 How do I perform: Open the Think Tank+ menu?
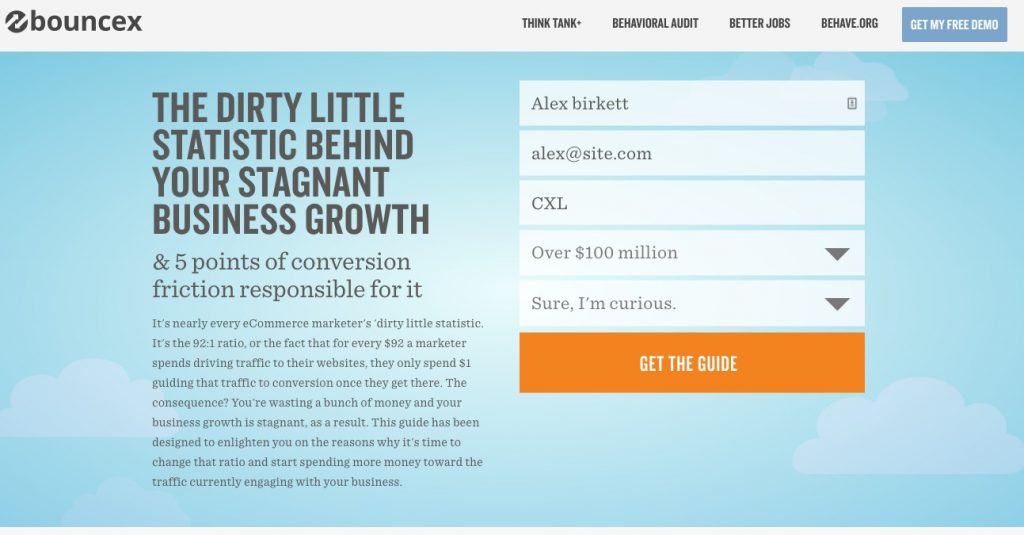[x=551, y=24]
